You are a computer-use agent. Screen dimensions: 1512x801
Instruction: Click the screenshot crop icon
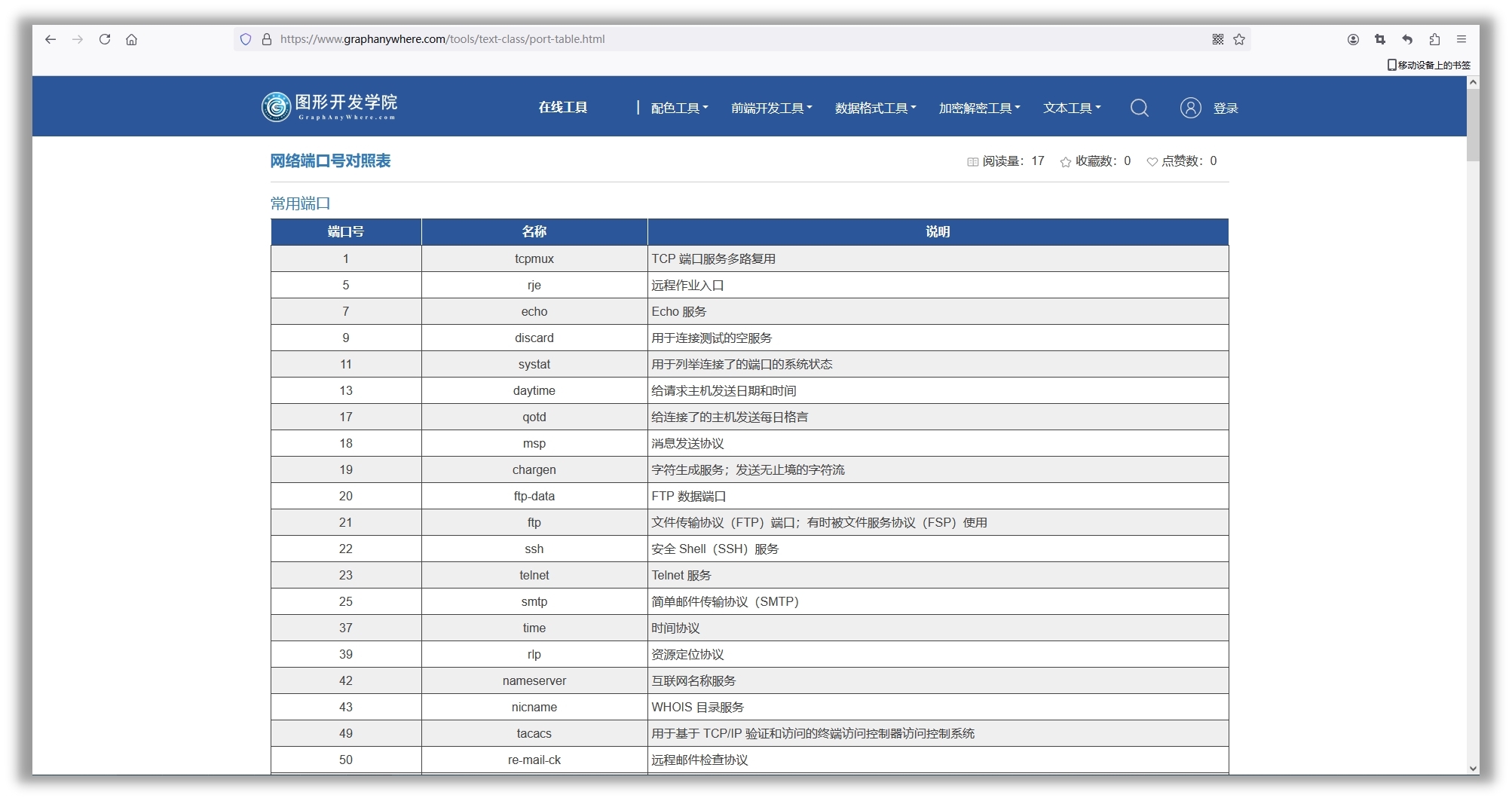point(1380,39)
